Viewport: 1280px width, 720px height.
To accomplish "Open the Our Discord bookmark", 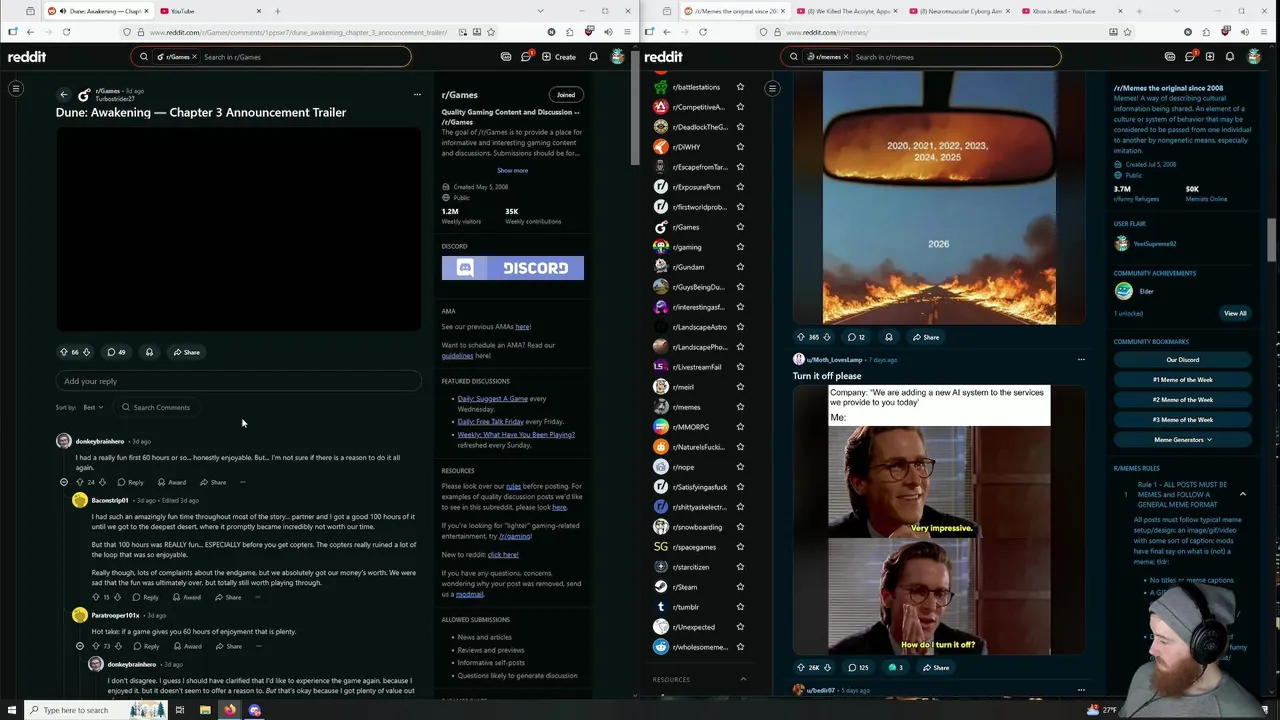I will click(x=1183, y=360).
